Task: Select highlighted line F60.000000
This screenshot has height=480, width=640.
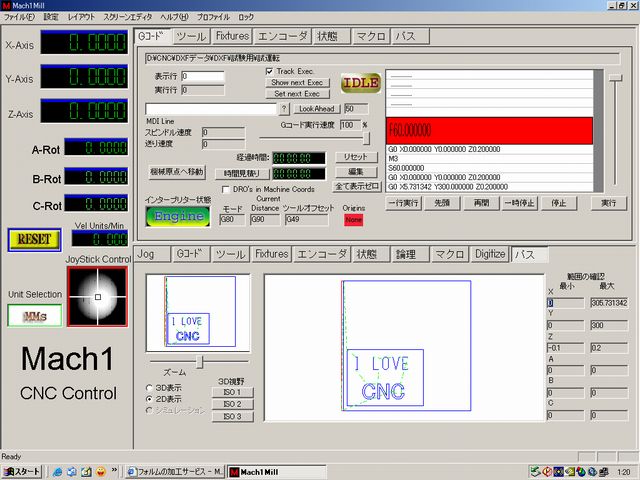Action: 489,131
